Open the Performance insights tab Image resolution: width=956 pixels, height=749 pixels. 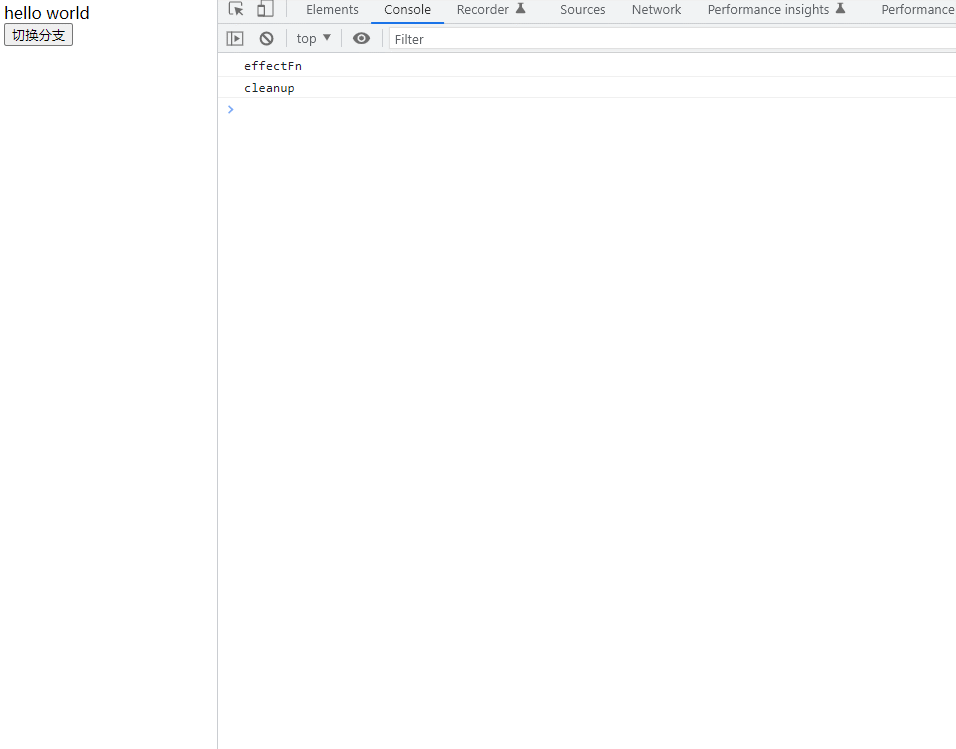coord(776,10)
